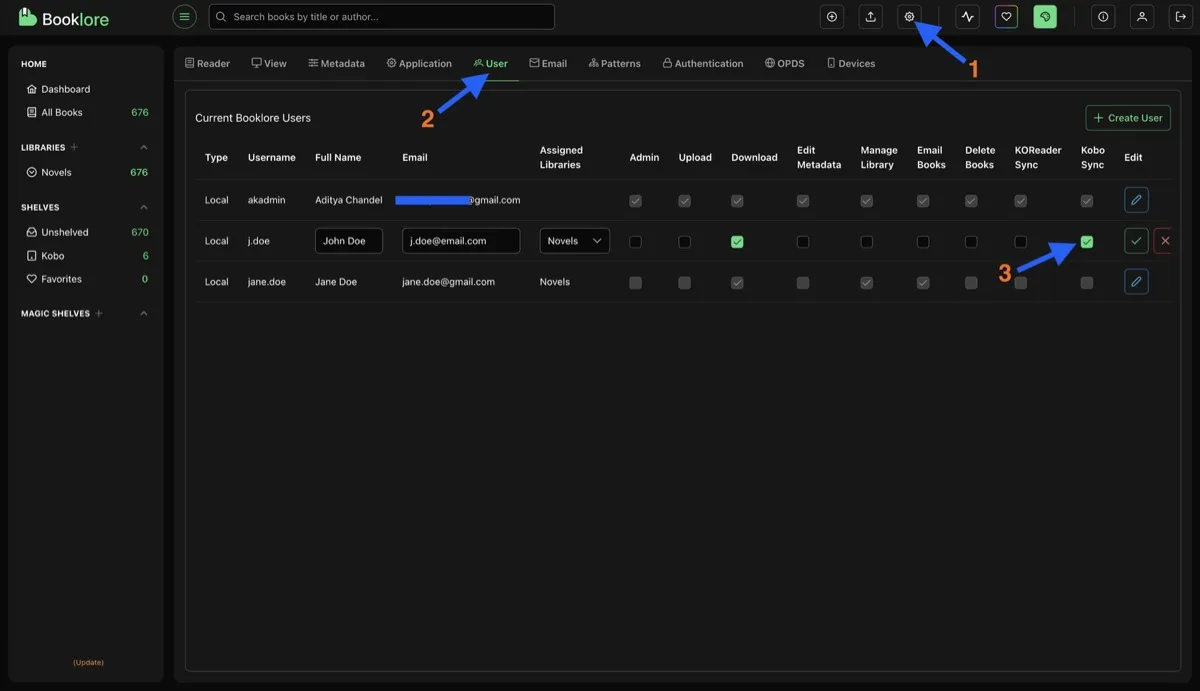Enable Admin checkbox for j.doe
The height and width of the screenshot is (691, 1200).
[x=635, y=242]
